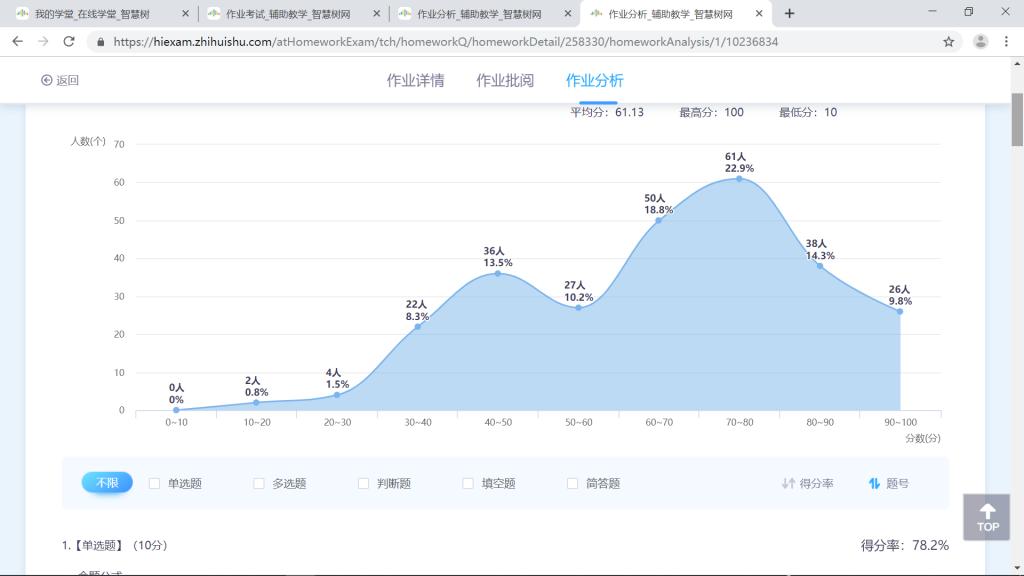Toggle the 填空题 checkbox
The image size is (1024, 576).
468,484
